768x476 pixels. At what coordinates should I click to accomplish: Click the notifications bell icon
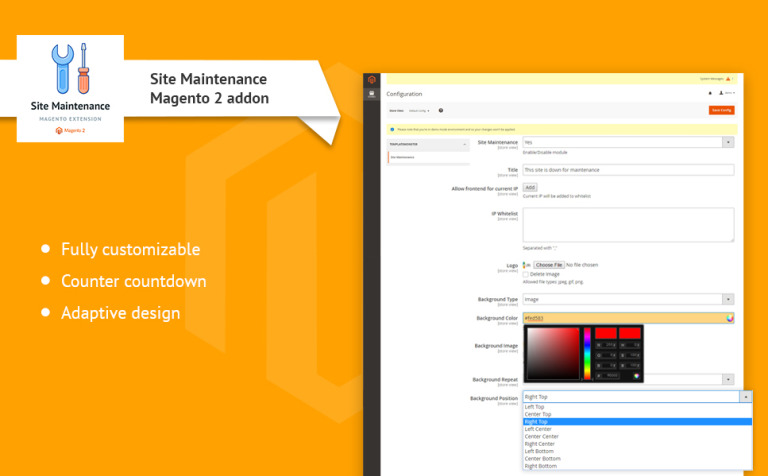[x=710, y=93]
